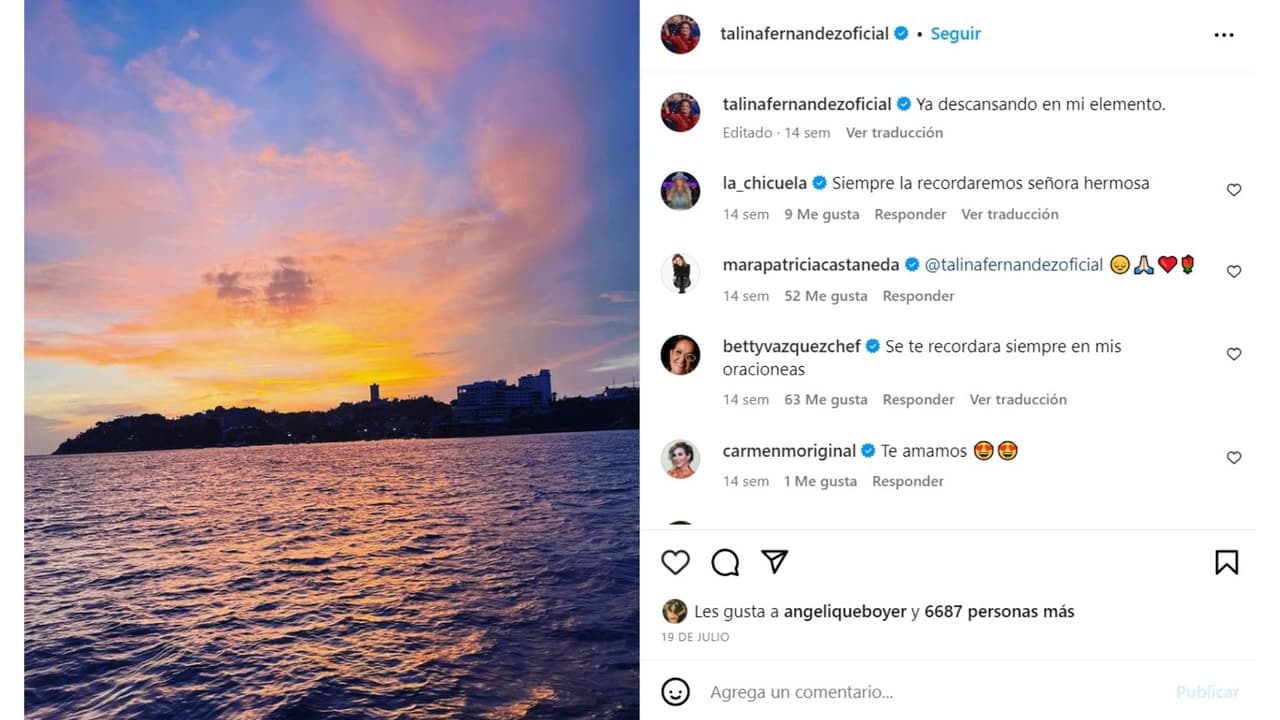The height and width of the screenshot is (720, 1280).
Task: Follow the account using the Seguir button
Action: tap(955, 33)
